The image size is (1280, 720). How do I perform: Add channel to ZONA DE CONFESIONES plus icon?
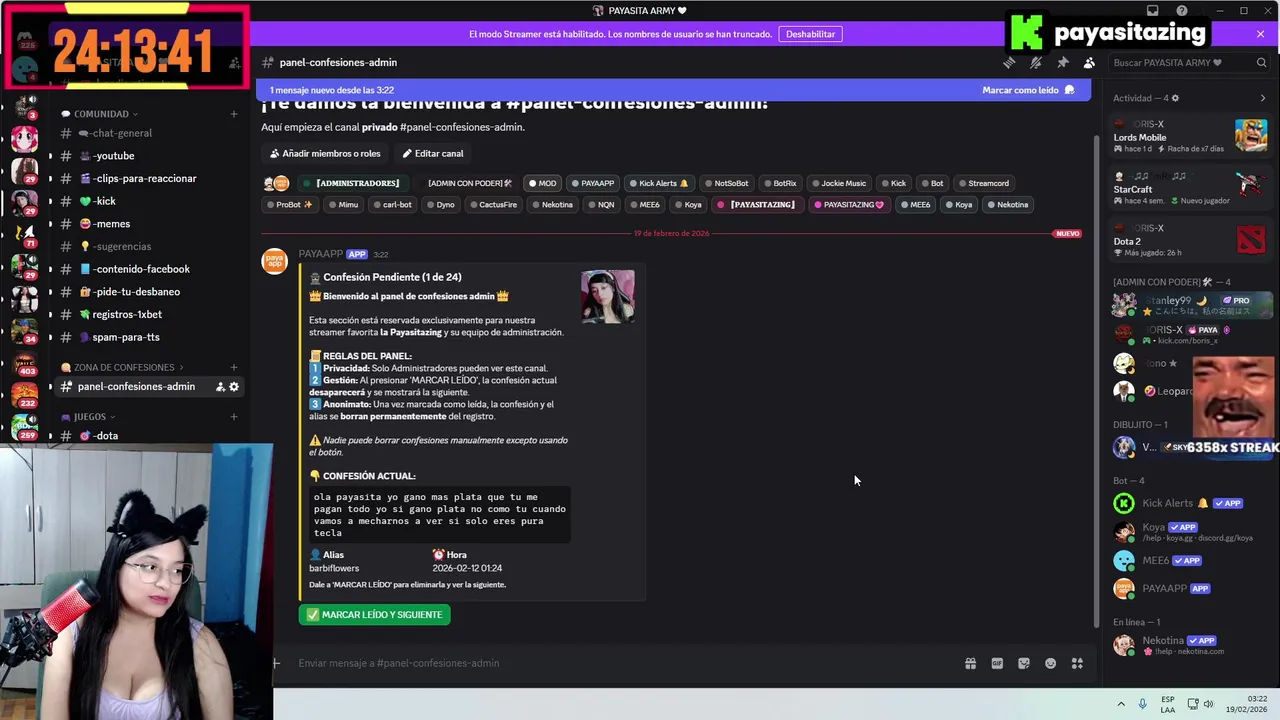[234, 367]
